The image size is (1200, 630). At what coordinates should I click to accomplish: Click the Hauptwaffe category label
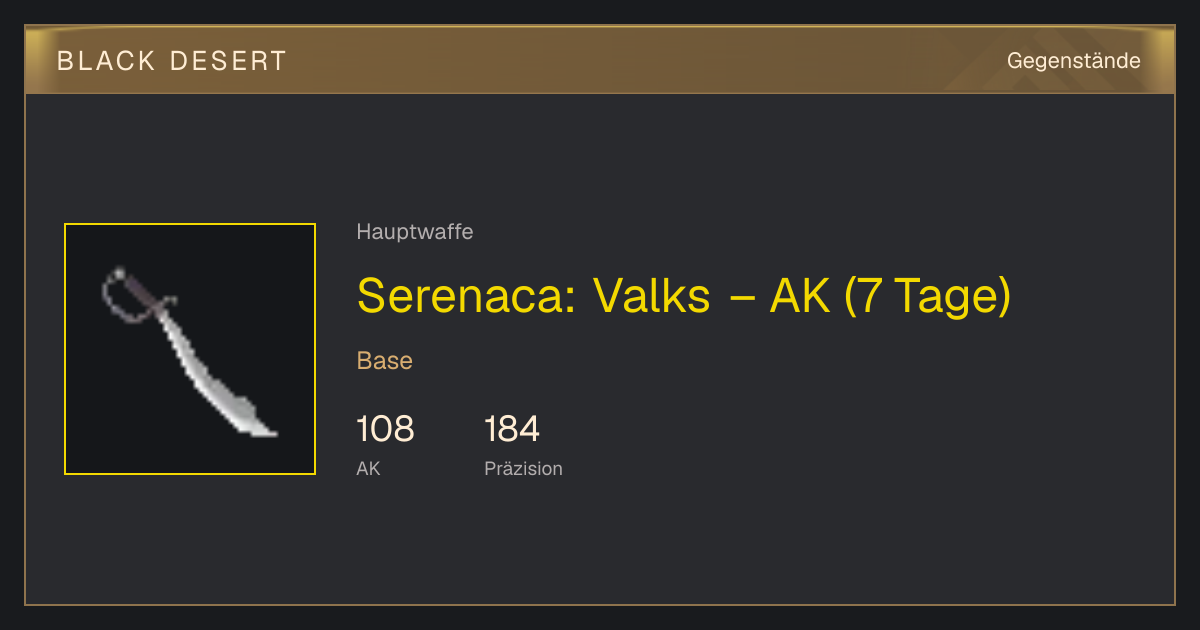[415, 232]
